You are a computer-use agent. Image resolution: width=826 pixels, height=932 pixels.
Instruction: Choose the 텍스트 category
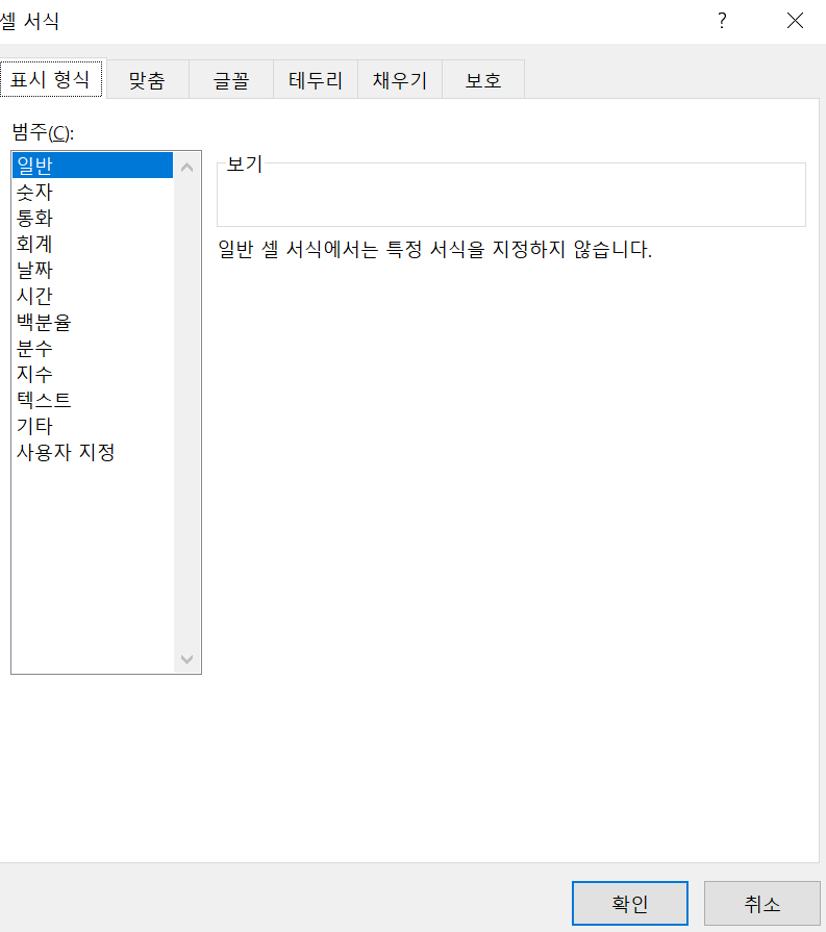click(x=93, y=399)
